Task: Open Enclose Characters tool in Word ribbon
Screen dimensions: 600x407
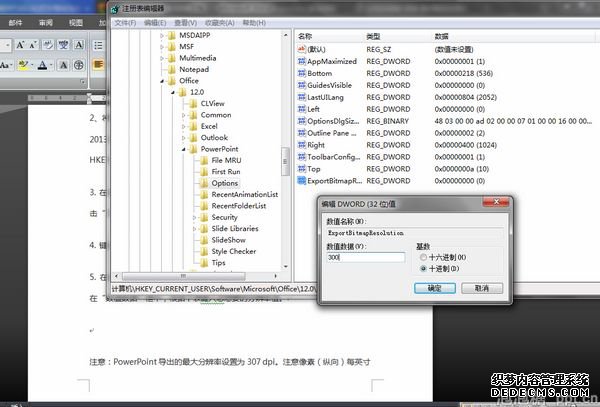Action: coord(79,65)
